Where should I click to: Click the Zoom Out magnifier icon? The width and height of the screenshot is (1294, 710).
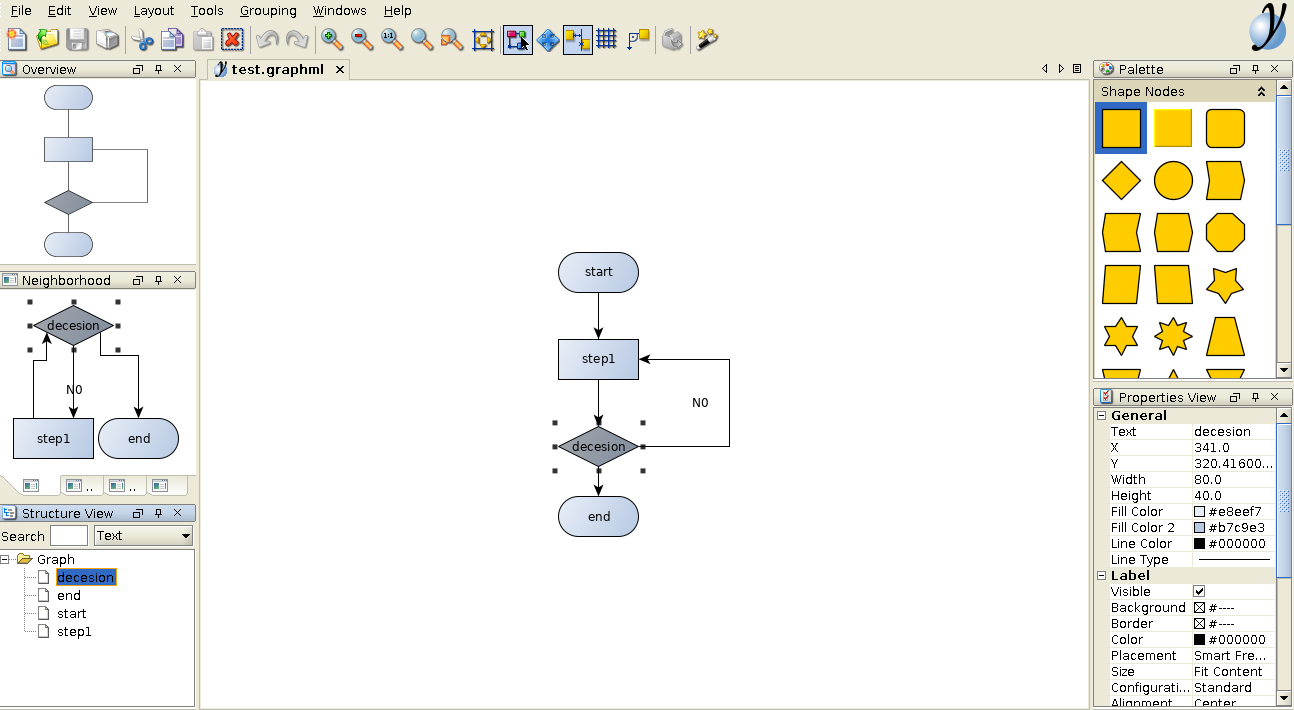362,39
